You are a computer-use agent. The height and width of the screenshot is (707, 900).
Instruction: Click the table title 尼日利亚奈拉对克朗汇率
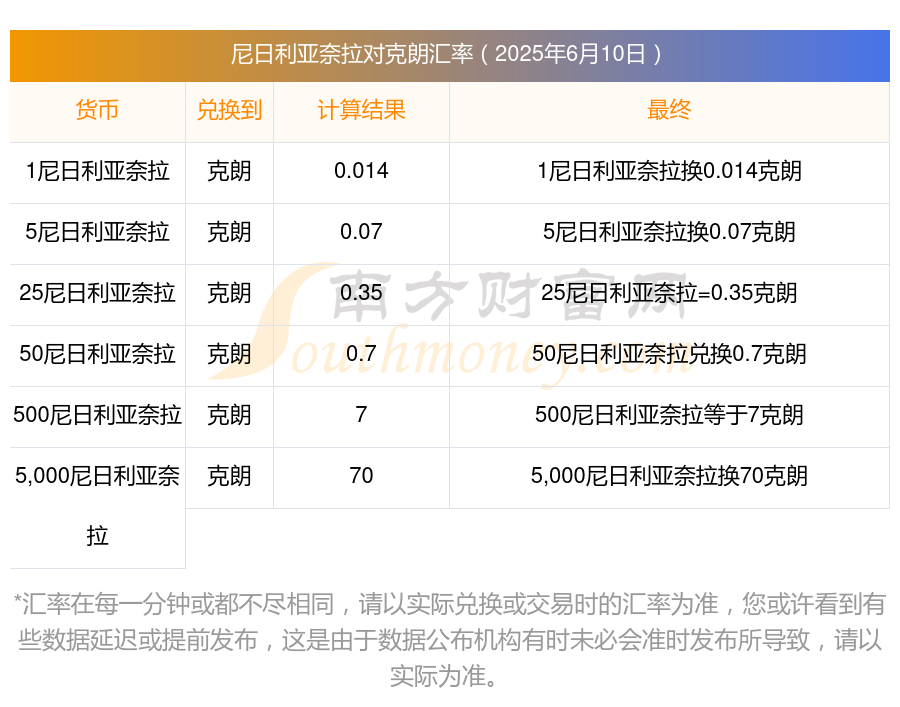pos(352,55)
